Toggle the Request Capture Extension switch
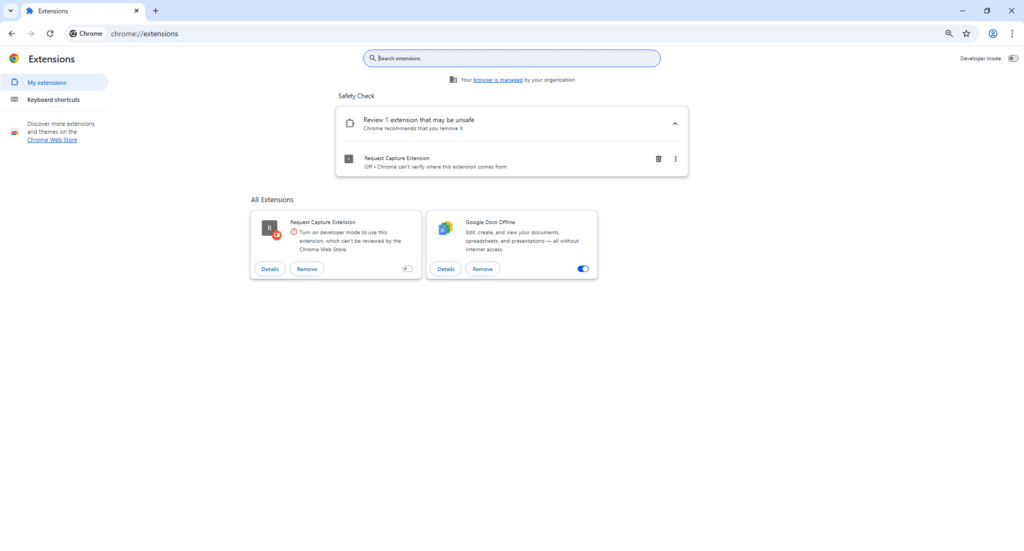Screen dimensions: 1024x551 407,269
